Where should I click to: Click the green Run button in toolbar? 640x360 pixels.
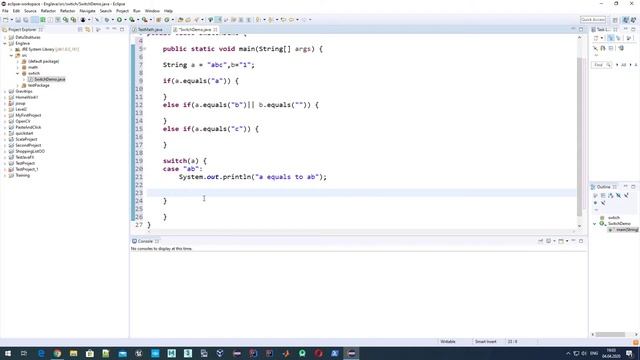[119, 20]
